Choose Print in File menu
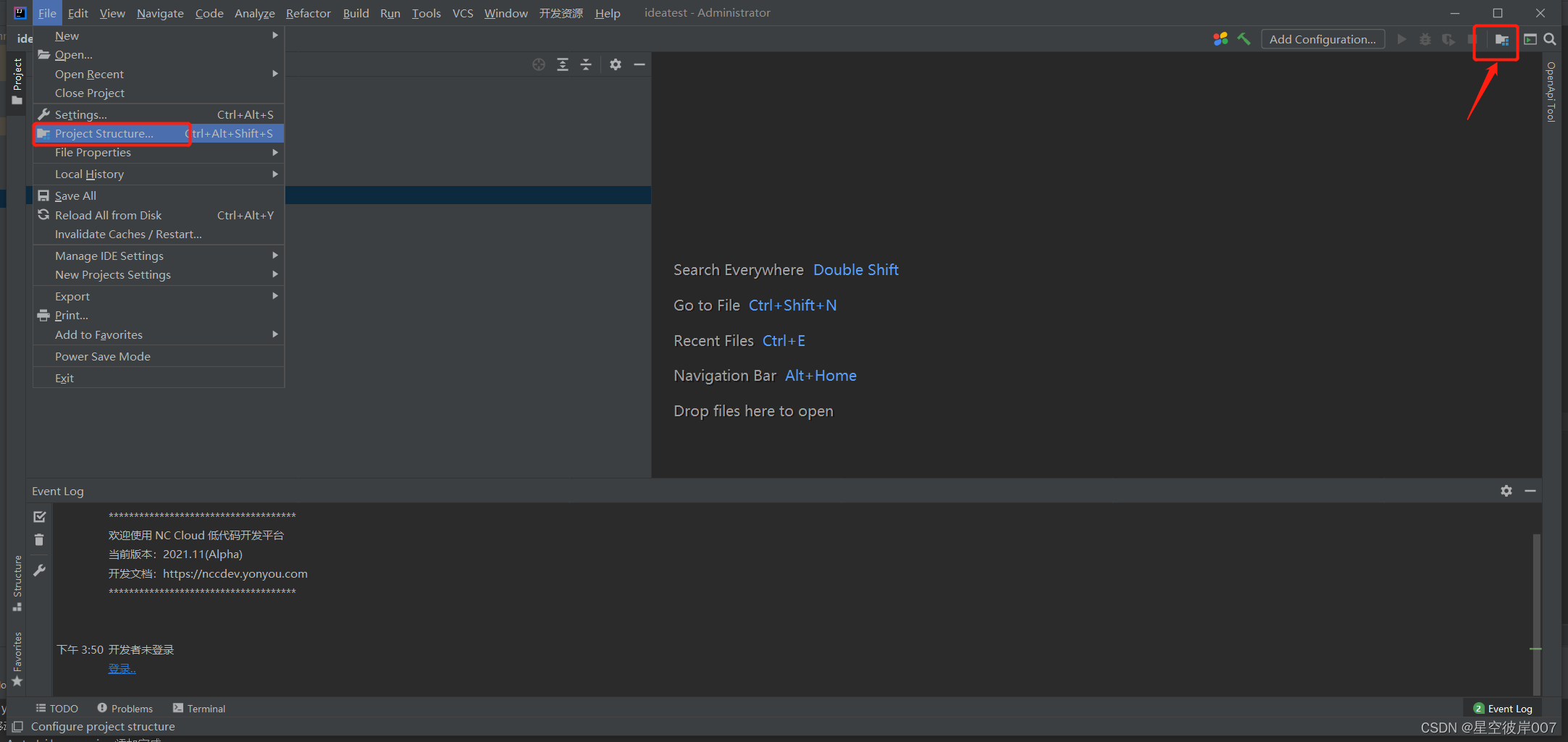Screen dimensions: 1568x742 point(159,315)
